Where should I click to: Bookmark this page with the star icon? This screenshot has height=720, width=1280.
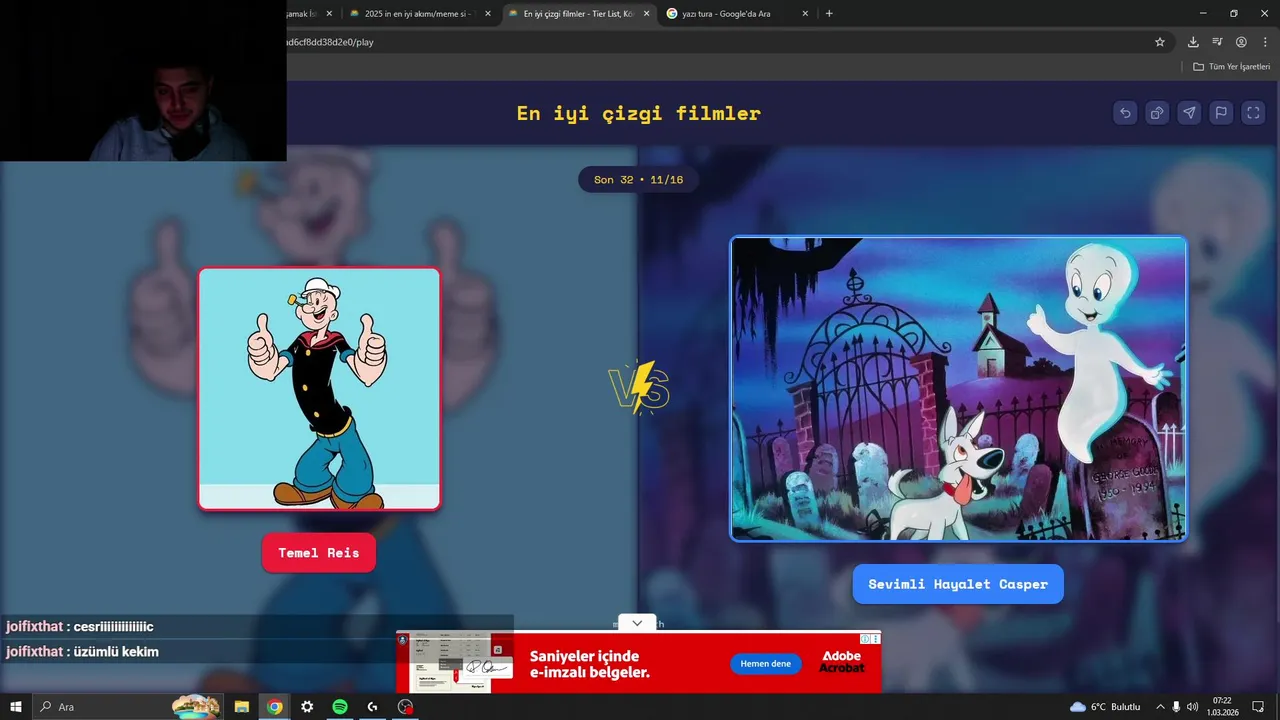[x=1160, y=42]
